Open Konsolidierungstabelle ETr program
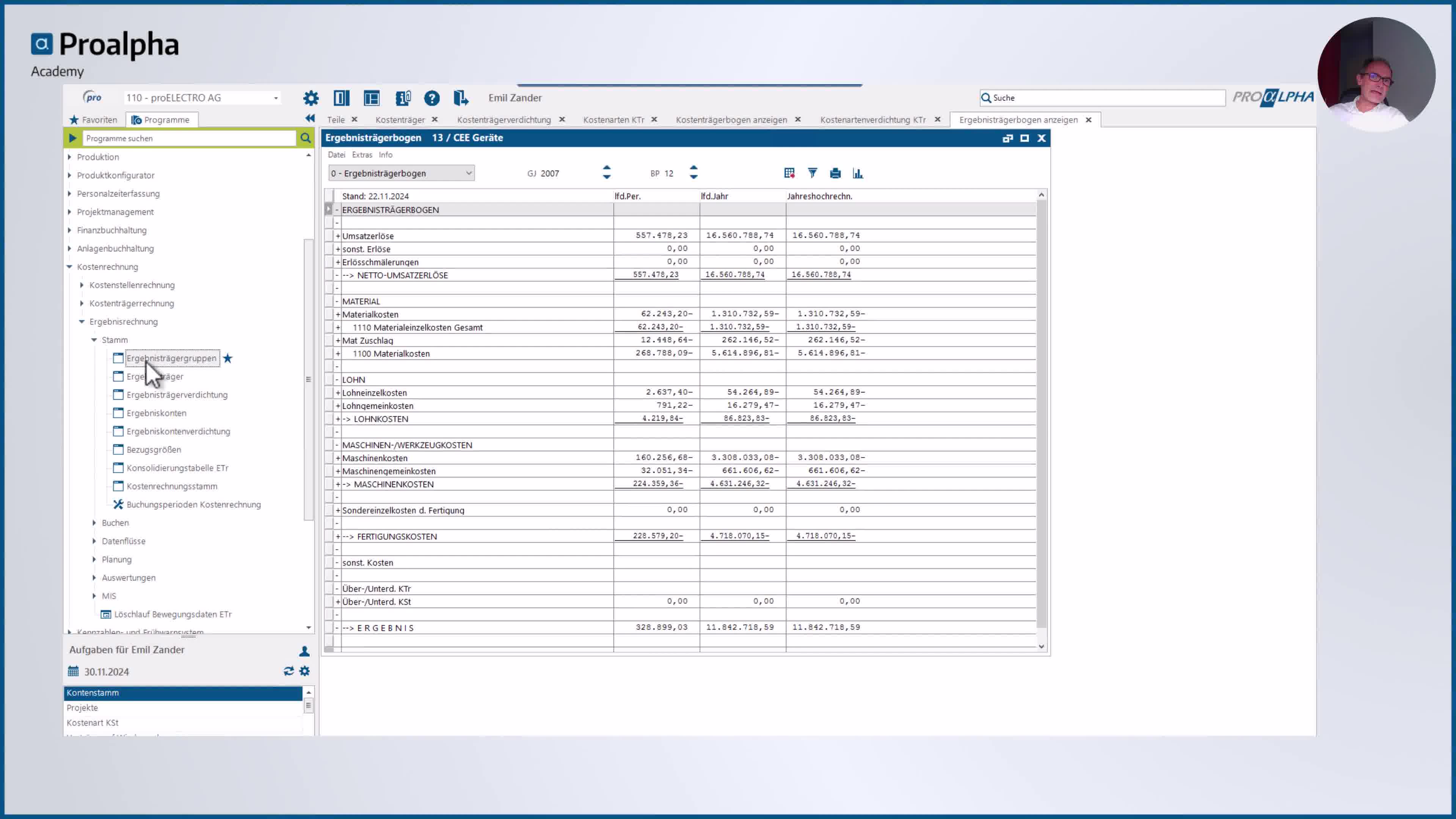Image resolution: width=1456 pixels, height=819 pixels. click(x=177, y=468)
